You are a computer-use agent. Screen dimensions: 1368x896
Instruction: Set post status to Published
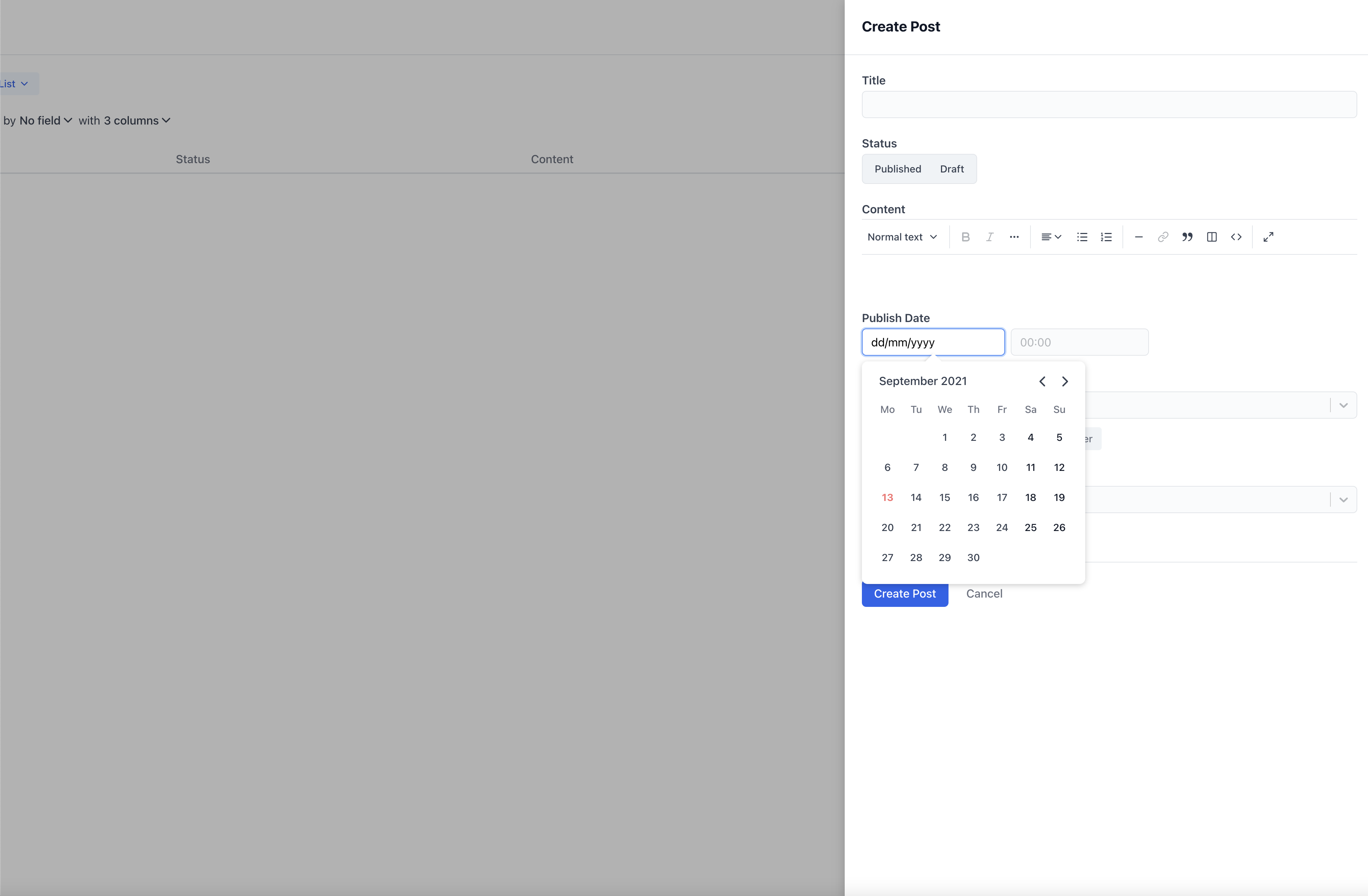tap(898, 169)
